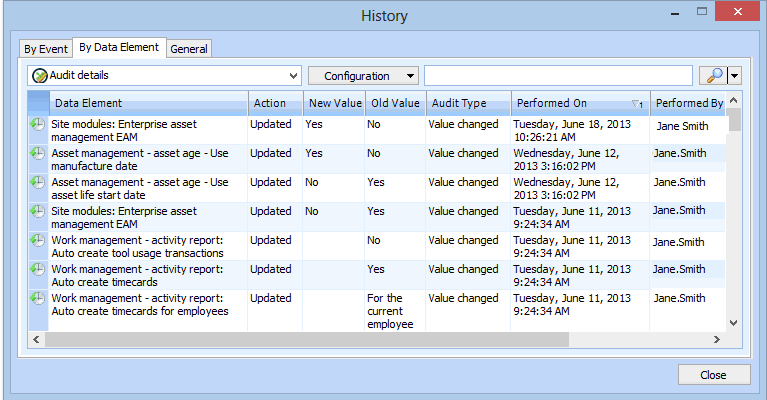Click the Performed On sort indicator icon
The width and height of the screenshot is (767, 400).
click(637, 103)
